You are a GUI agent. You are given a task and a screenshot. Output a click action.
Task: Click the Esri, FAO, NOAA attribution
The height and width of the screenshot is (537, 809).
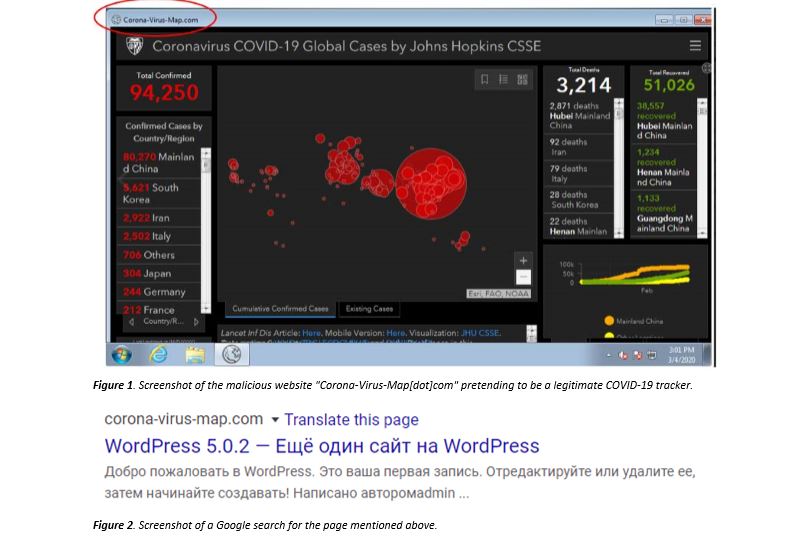point(498,294)
